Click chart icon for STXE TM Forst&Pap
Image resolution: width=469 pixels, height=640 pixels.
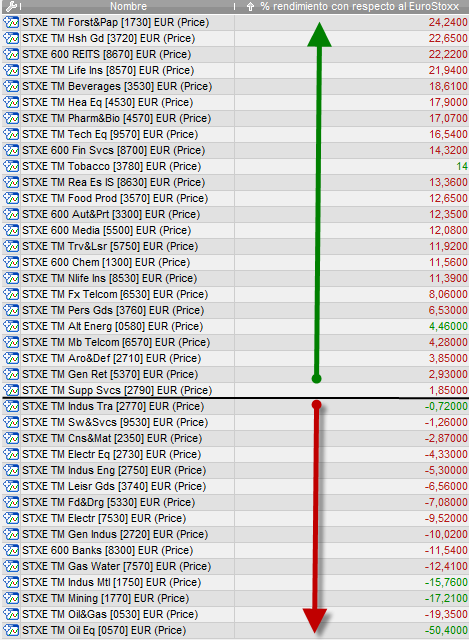(11, 22)
